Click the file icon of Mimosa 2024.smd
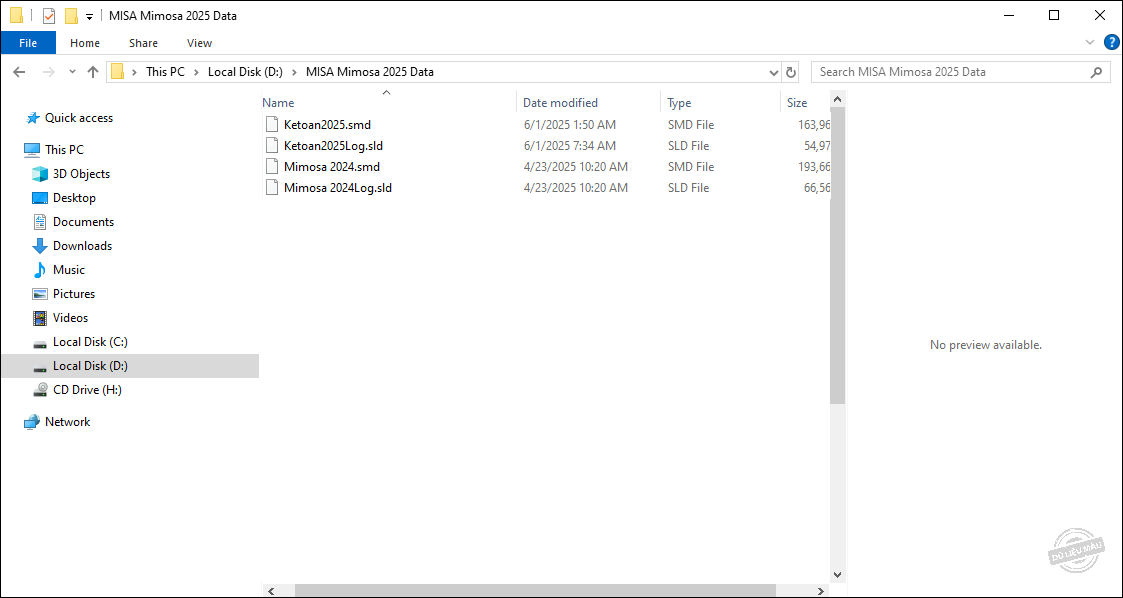The image size is (1123, 598). point(271,167)
